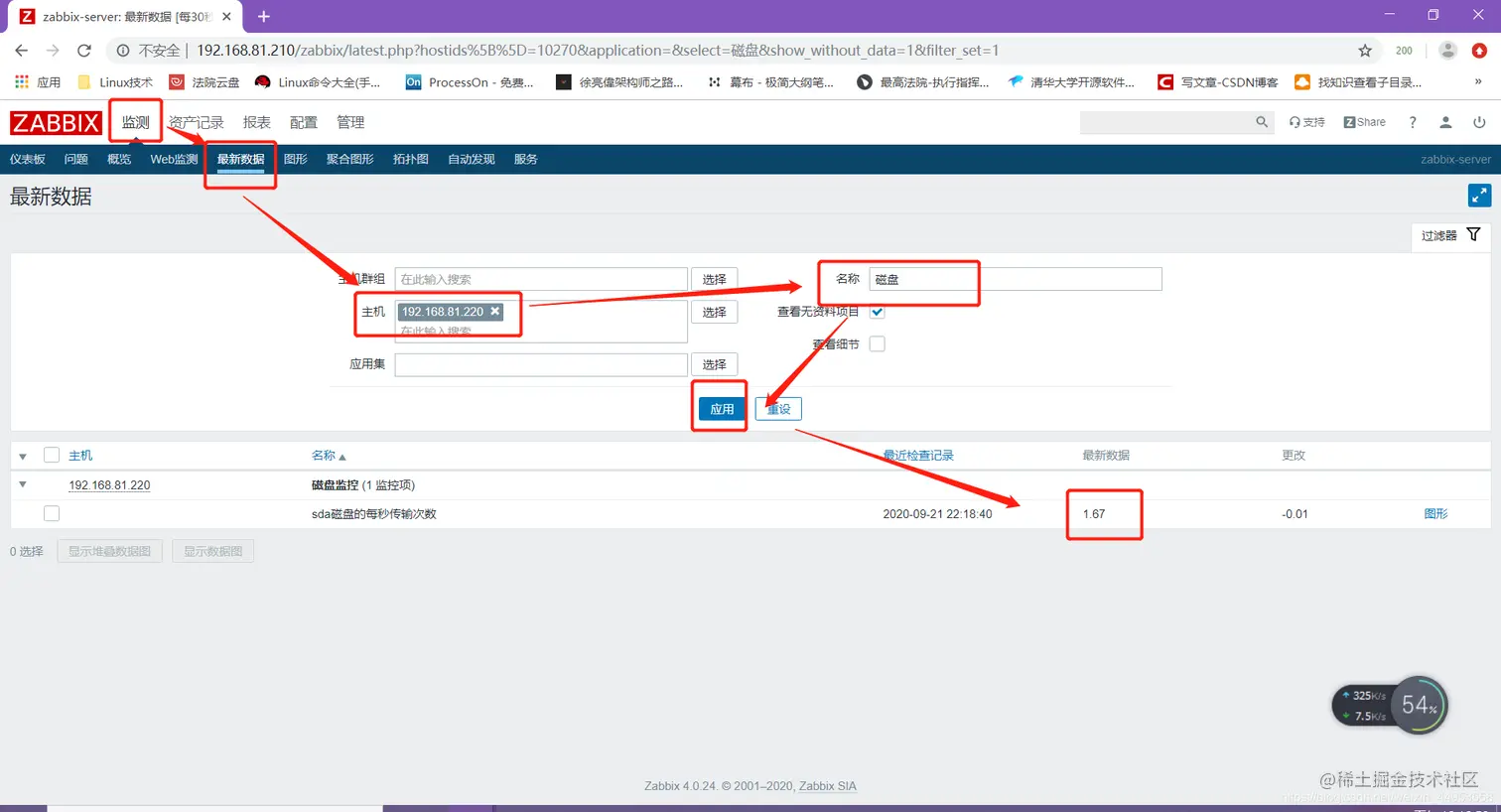Toggle the 过滤器 filter panel

(x=1450, y=235)
